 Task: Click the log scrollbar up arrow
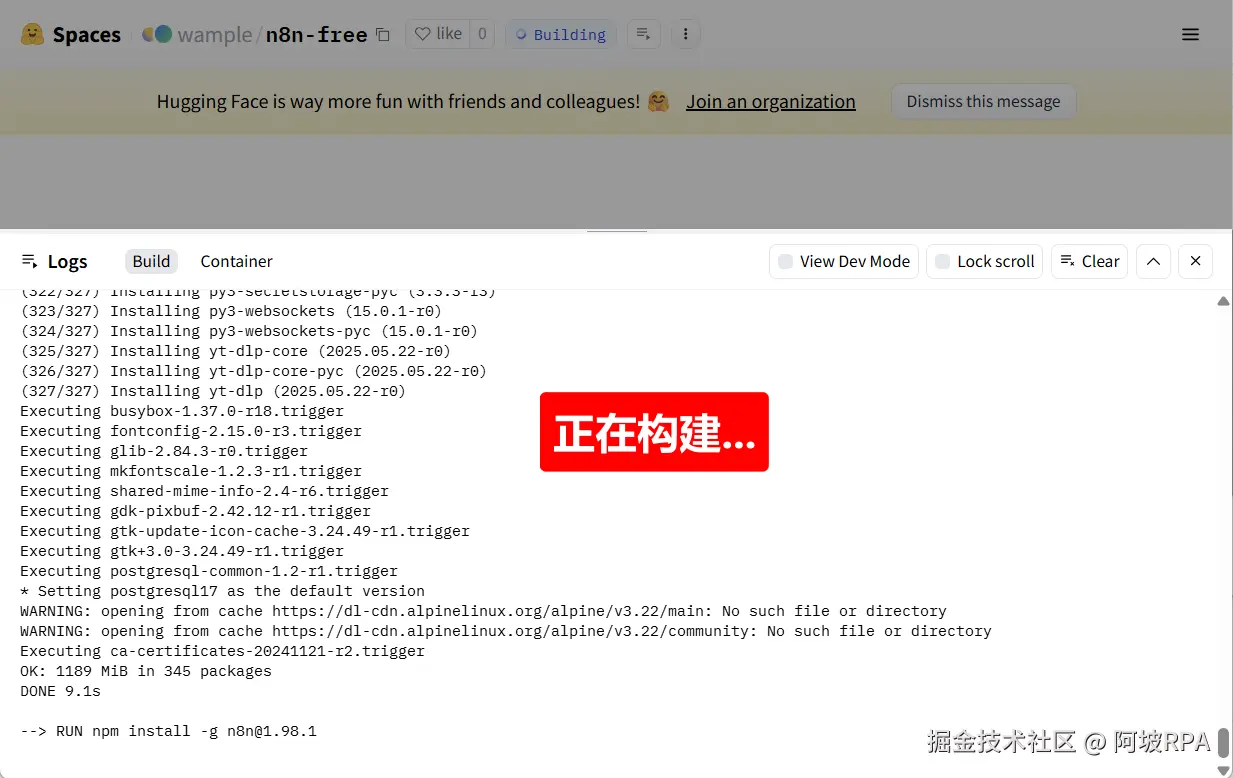point(1223,301)
